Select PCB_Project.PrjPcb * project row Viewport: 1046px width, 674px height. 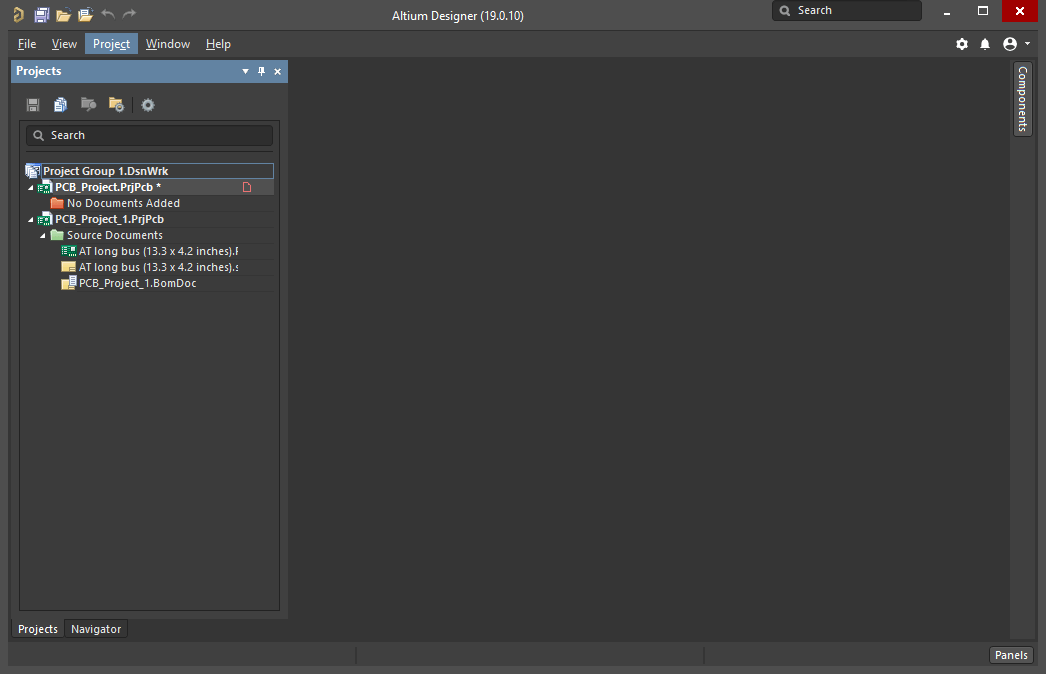(149, 188)
